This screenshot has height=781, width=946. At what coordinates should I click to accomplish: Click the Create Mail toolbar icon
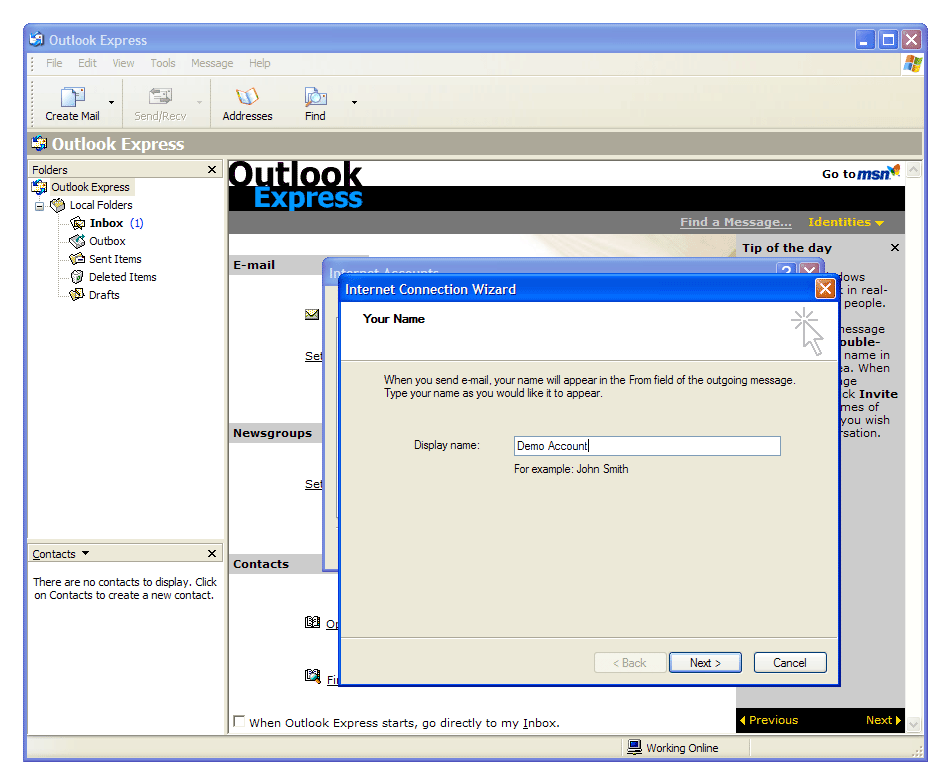[x=72, y=96]
